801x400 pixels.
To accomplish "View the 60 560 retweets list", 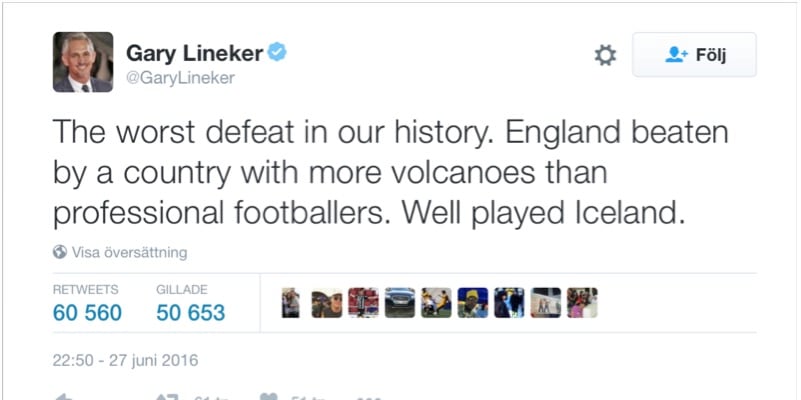I will (x=87, y=313).
